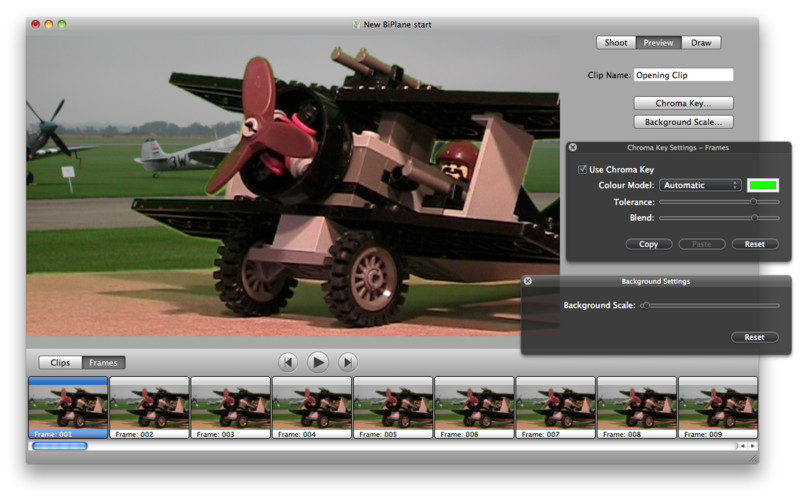
Task: Click the play button
Action: (318, 362)
